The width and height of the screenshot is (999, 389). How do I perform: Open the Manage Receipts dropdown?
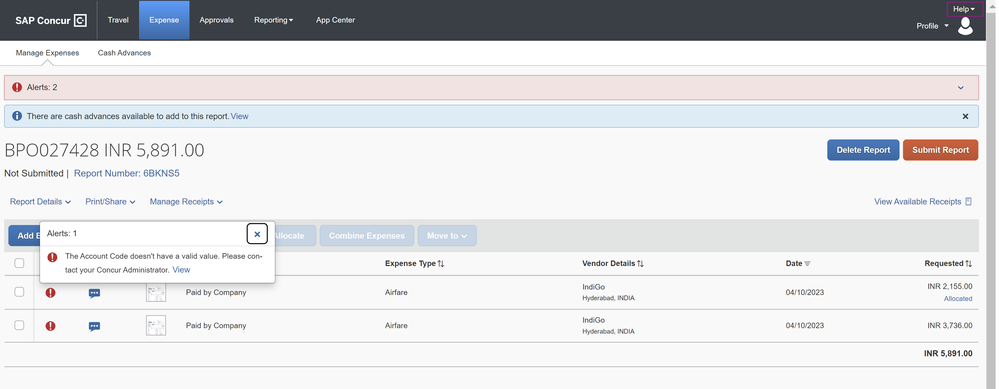pyautogui.click(x=186, y=202)
